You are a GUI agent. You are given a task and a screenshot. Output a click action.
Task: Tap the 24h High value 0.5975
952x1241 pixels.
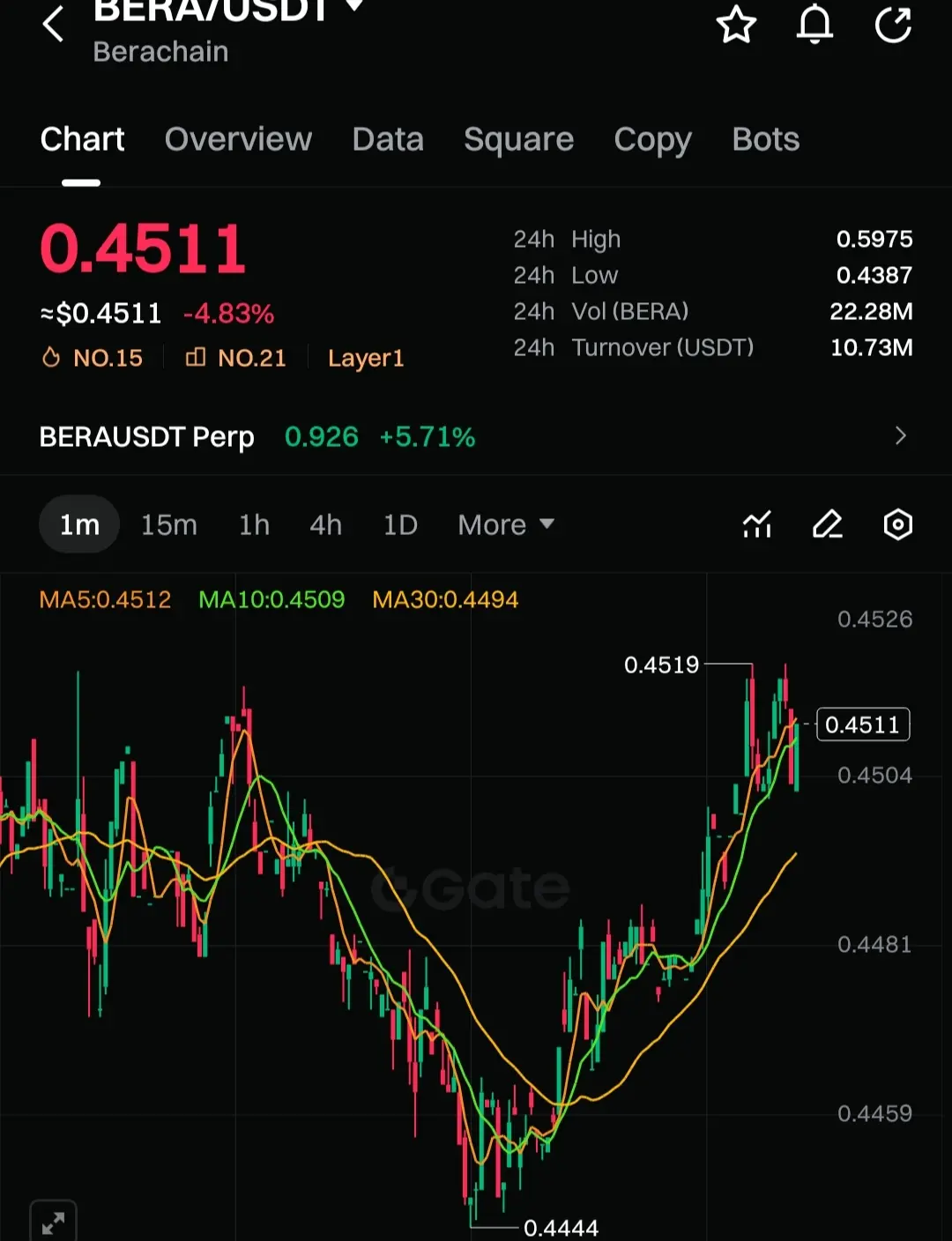tap(874, 239)
